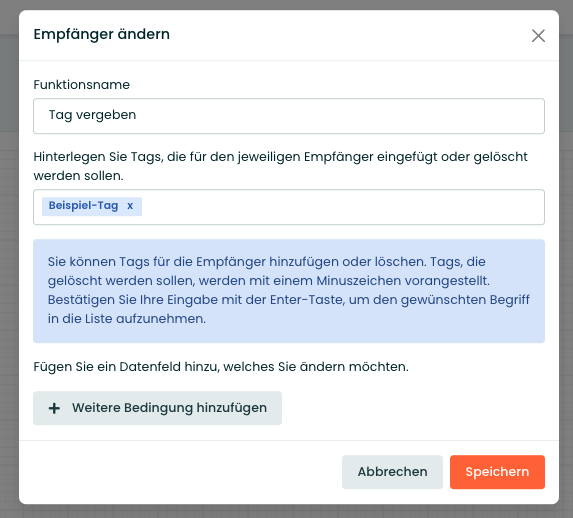
Task: Click the Fügen Sie ein Datenfeld hinzu text
Action: coord(221,367)
